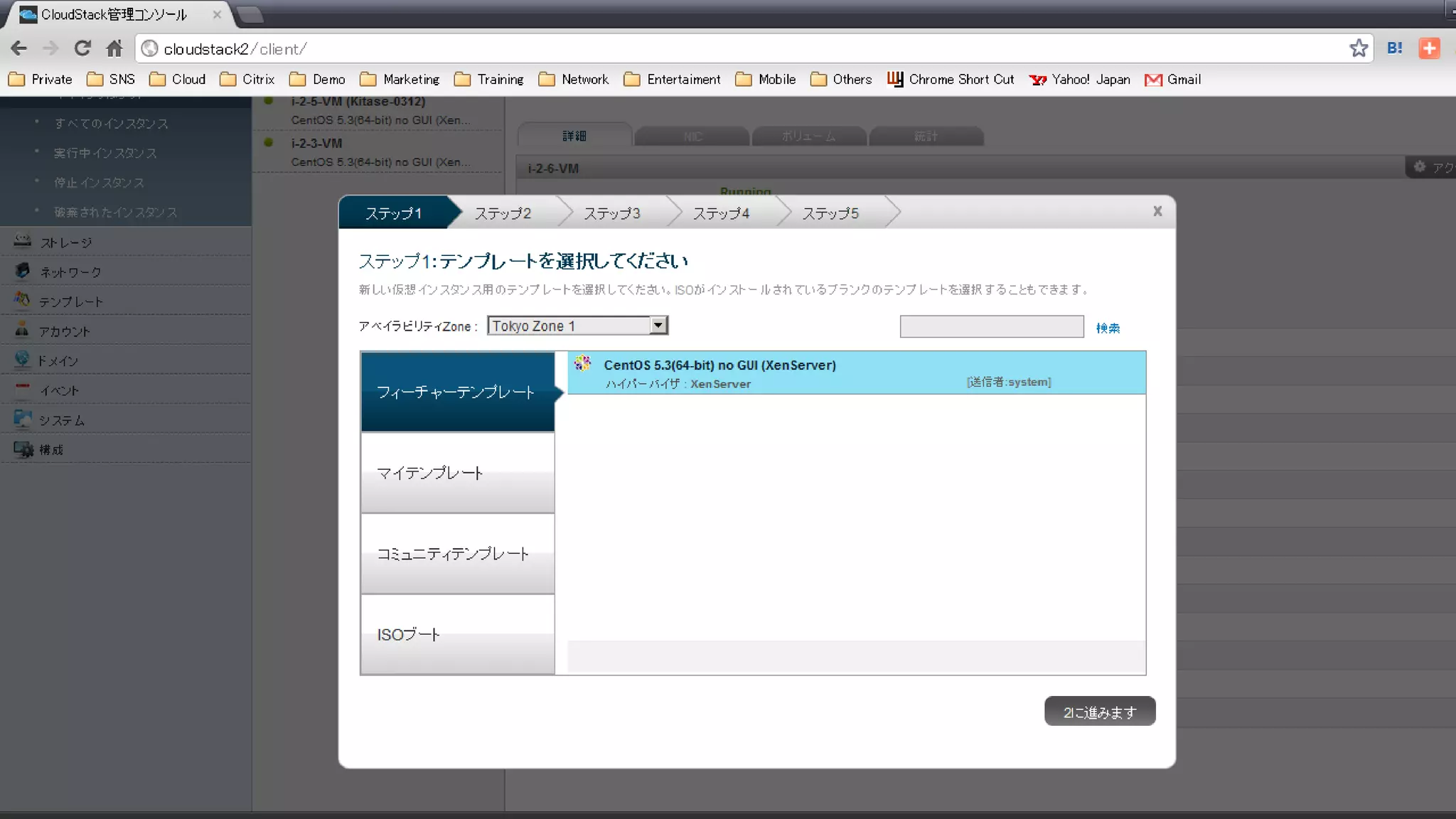Viewport: 1456px width, 819px height.
Task: Click the Configuration (構成) sidebar icon
Action: point(22,449)
